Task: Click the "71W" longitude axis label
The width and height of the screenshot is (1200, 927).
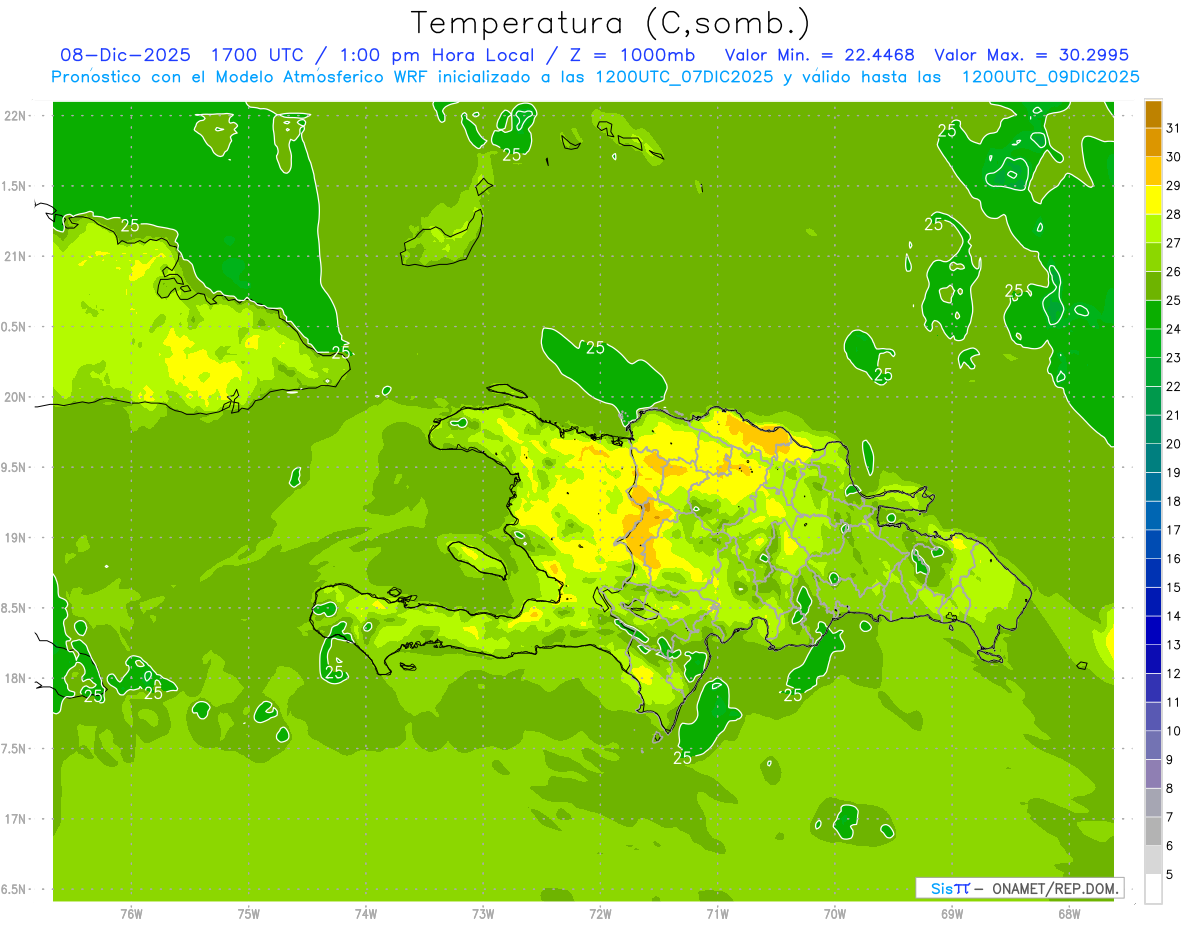Action: (x=717, y=914)
